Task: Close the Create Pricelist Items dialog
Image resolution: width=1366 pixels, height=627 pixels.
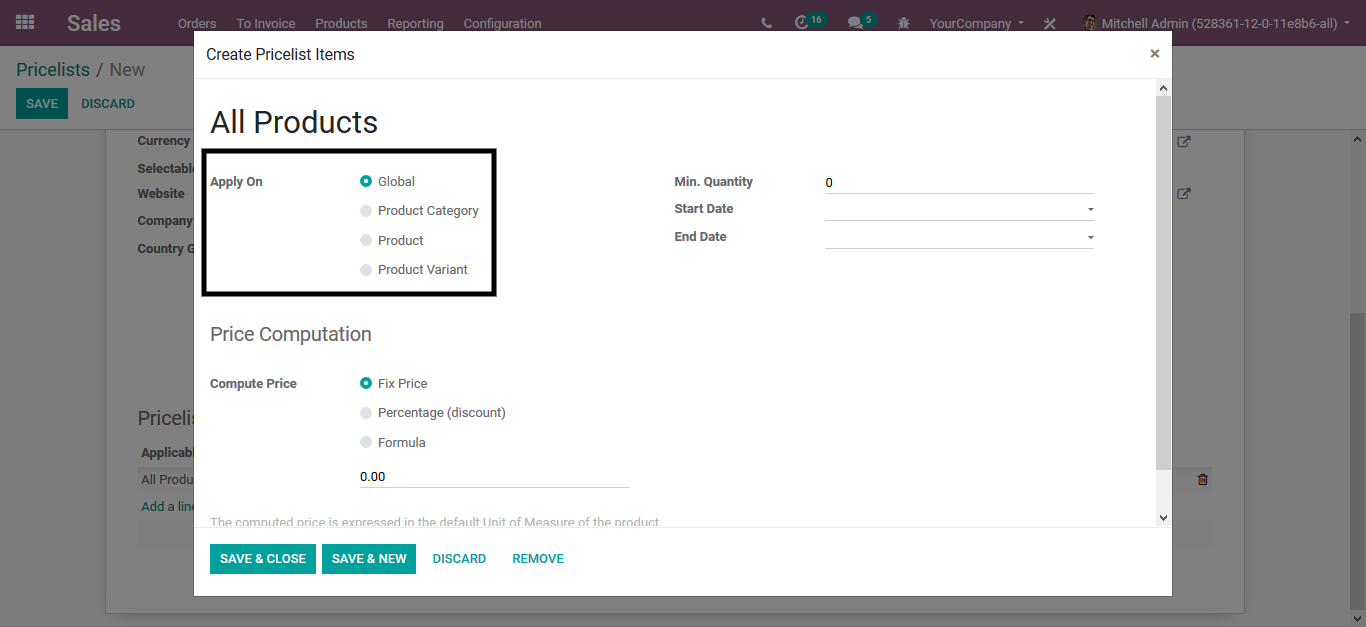Action: coord(1154,54)
